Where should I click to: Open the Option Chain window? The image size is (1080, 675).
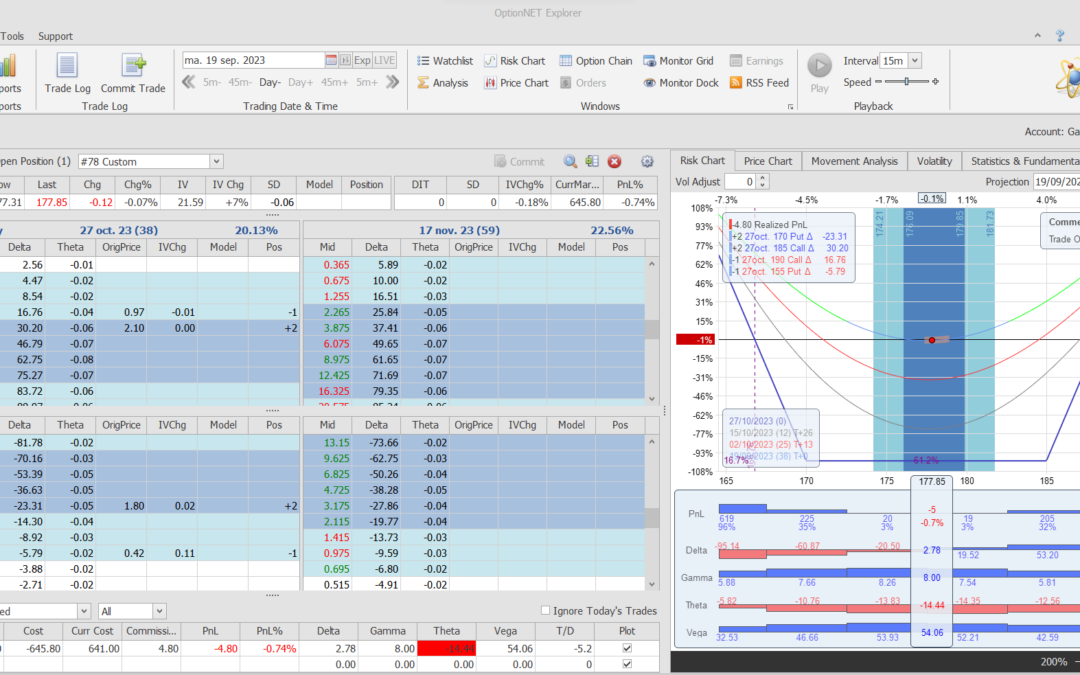[x=595, y=61]
